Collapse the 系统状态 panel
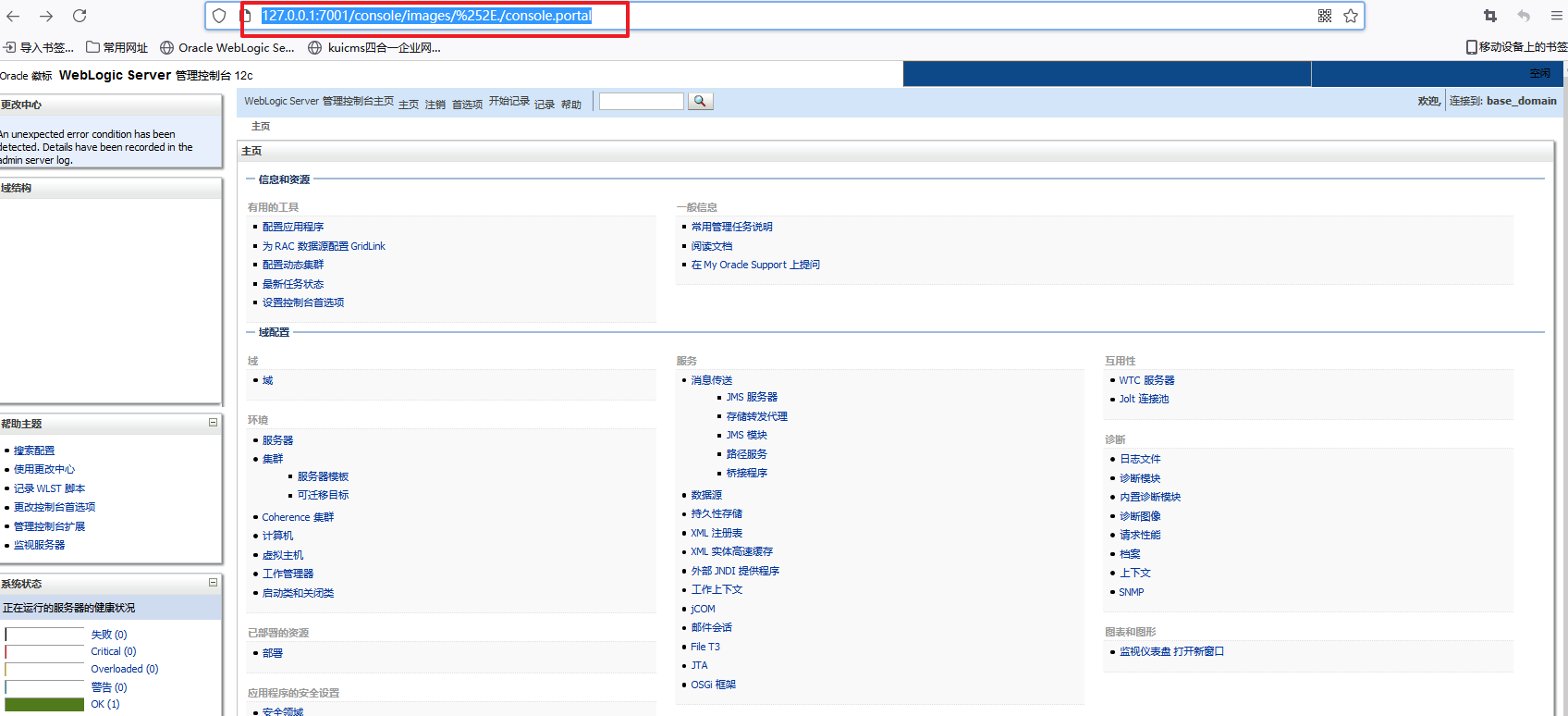This screenshot has width=1568, height=716. pos(213,583)
